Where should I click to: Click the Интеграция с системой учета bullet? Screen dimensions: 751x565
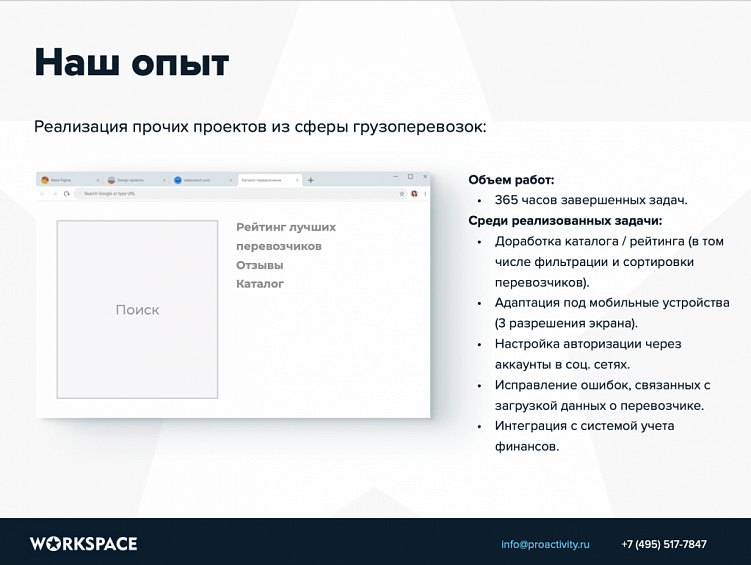pyautogui.click(x=584, y=436)
